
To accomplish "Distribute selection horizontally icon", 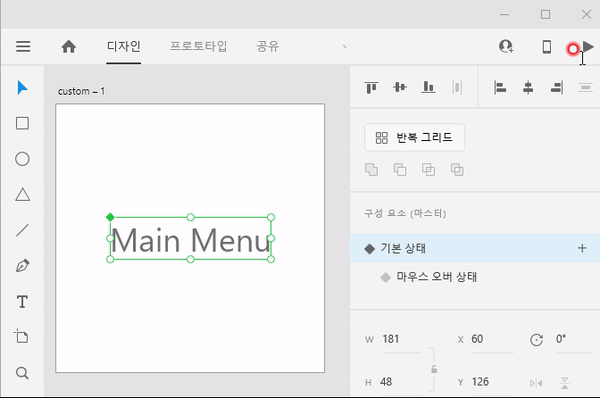I will click(x=457, y=87).
